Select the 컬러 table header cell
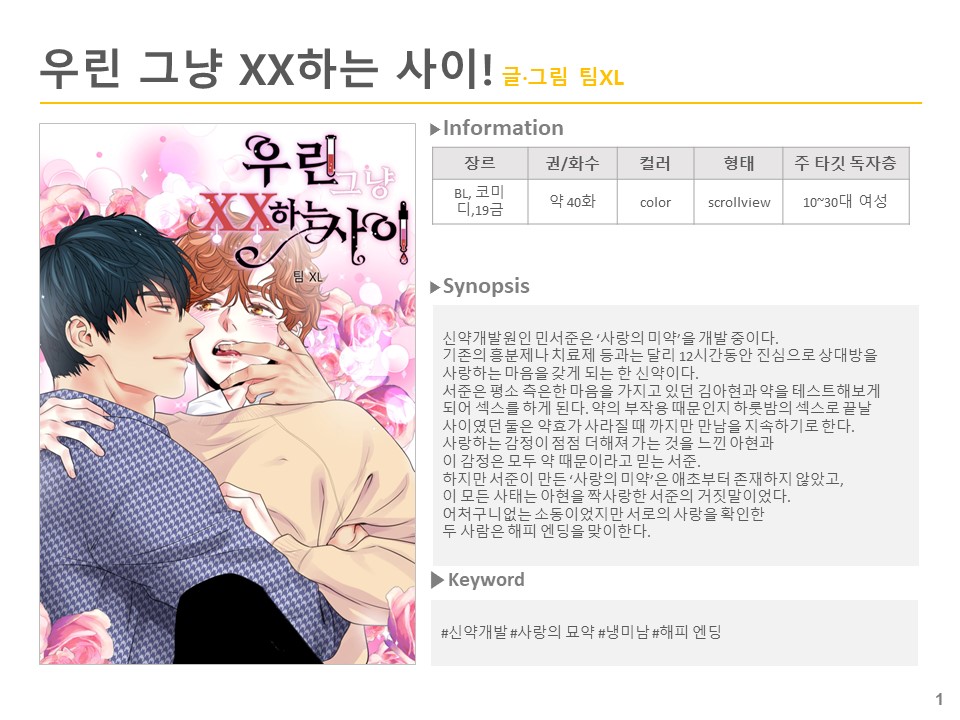This screenshot has height=720, width=960. click(655, 163)
